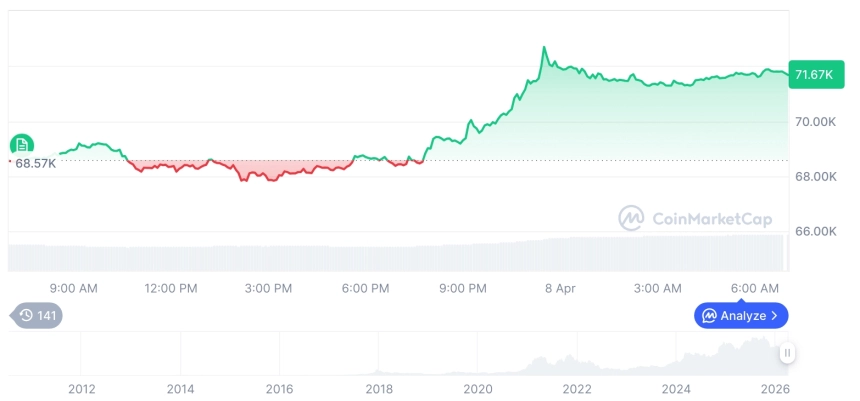Click the 6:00 AM time axis label
Screen dimensions: 860x401
(755, 288)
